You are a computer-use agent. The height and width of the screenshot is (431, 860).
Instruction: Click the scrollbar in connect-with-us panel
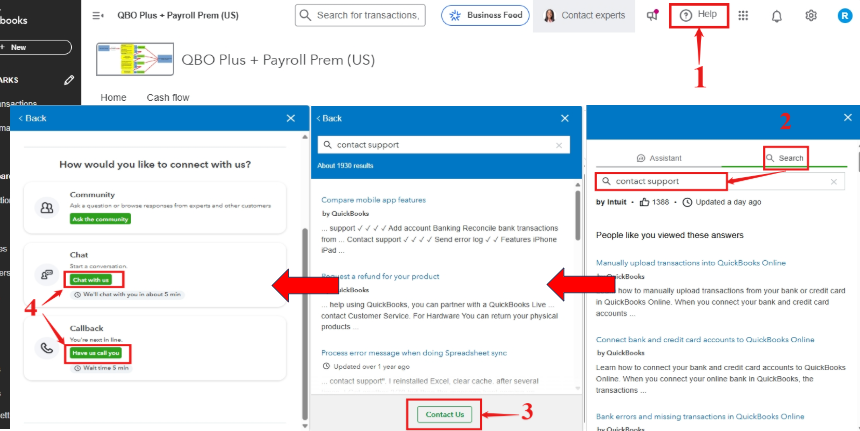[305, 324]
